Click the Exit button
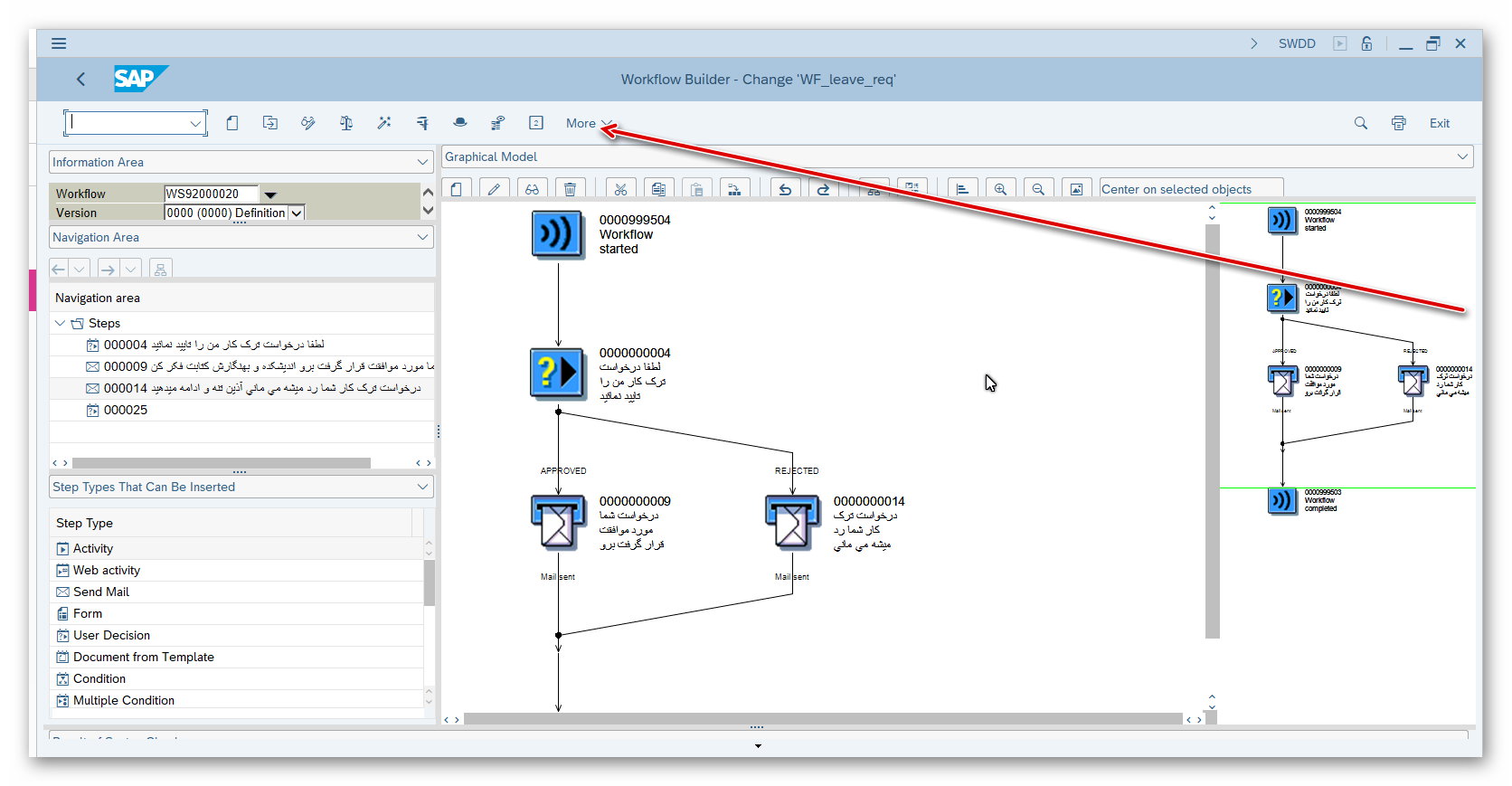The width and height of the screenshot is (1512, 786). tap(1439, 123)
